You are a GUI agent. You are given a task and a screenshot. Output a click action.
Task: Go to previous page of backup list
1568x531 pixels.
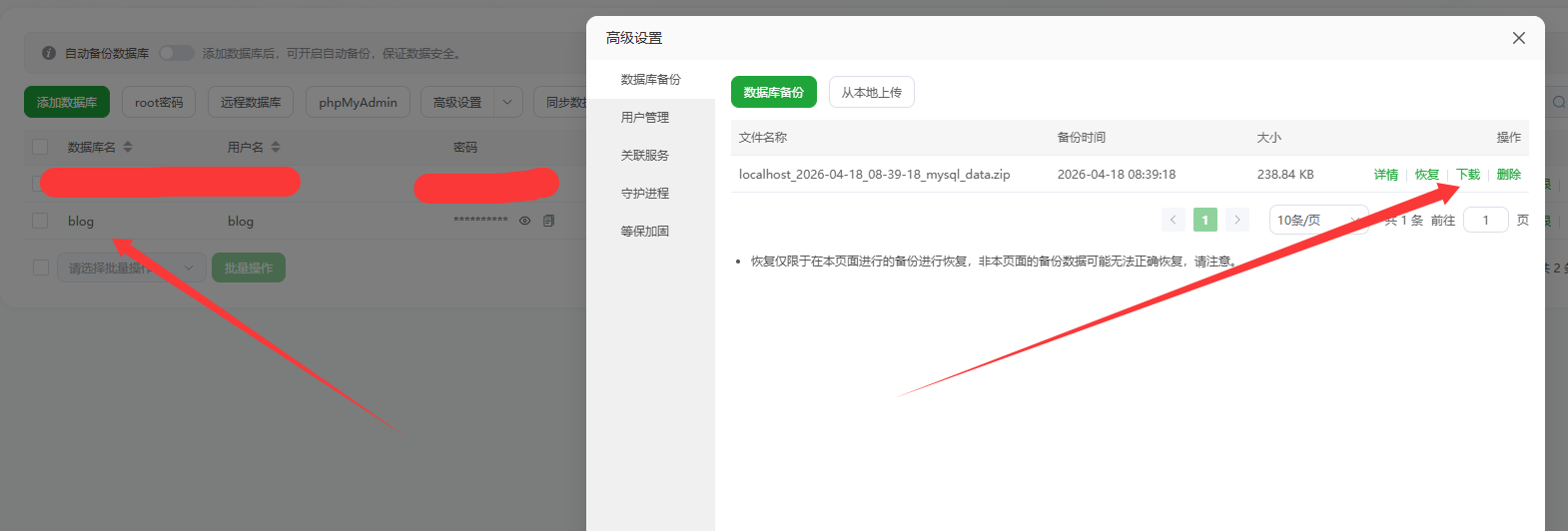1174,220
